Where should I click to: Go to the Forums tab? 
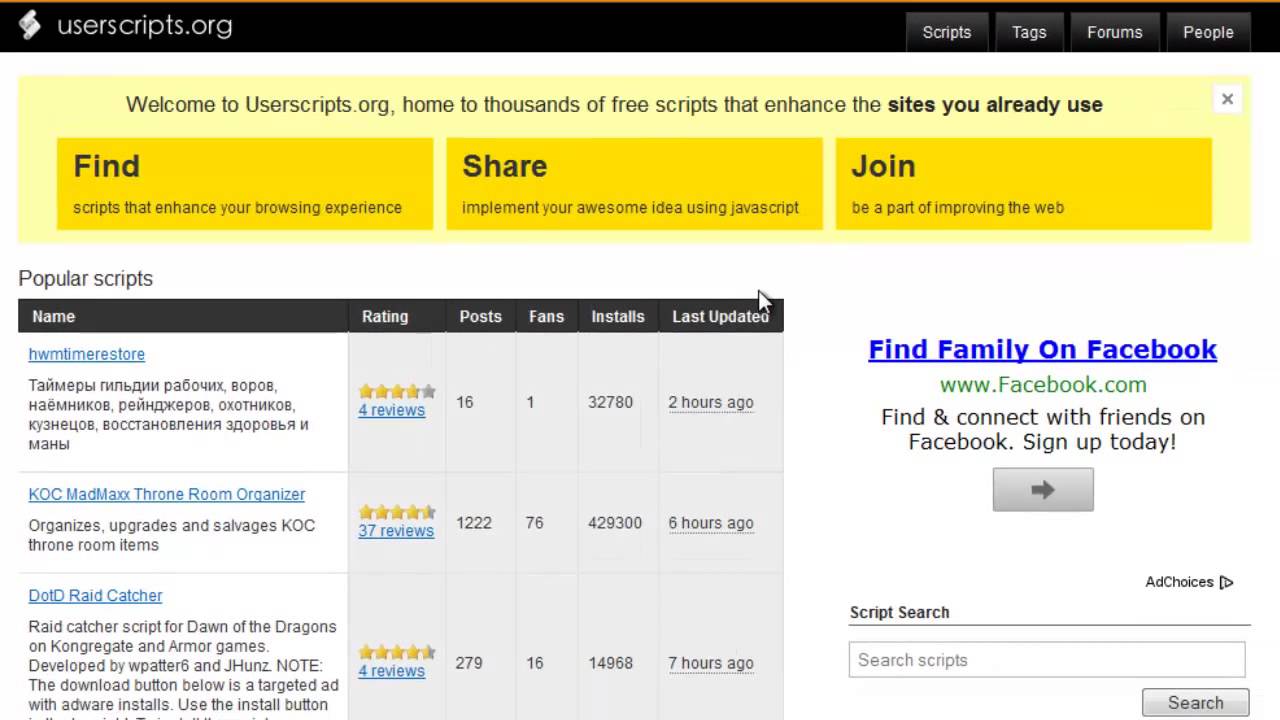point(1114,32)
